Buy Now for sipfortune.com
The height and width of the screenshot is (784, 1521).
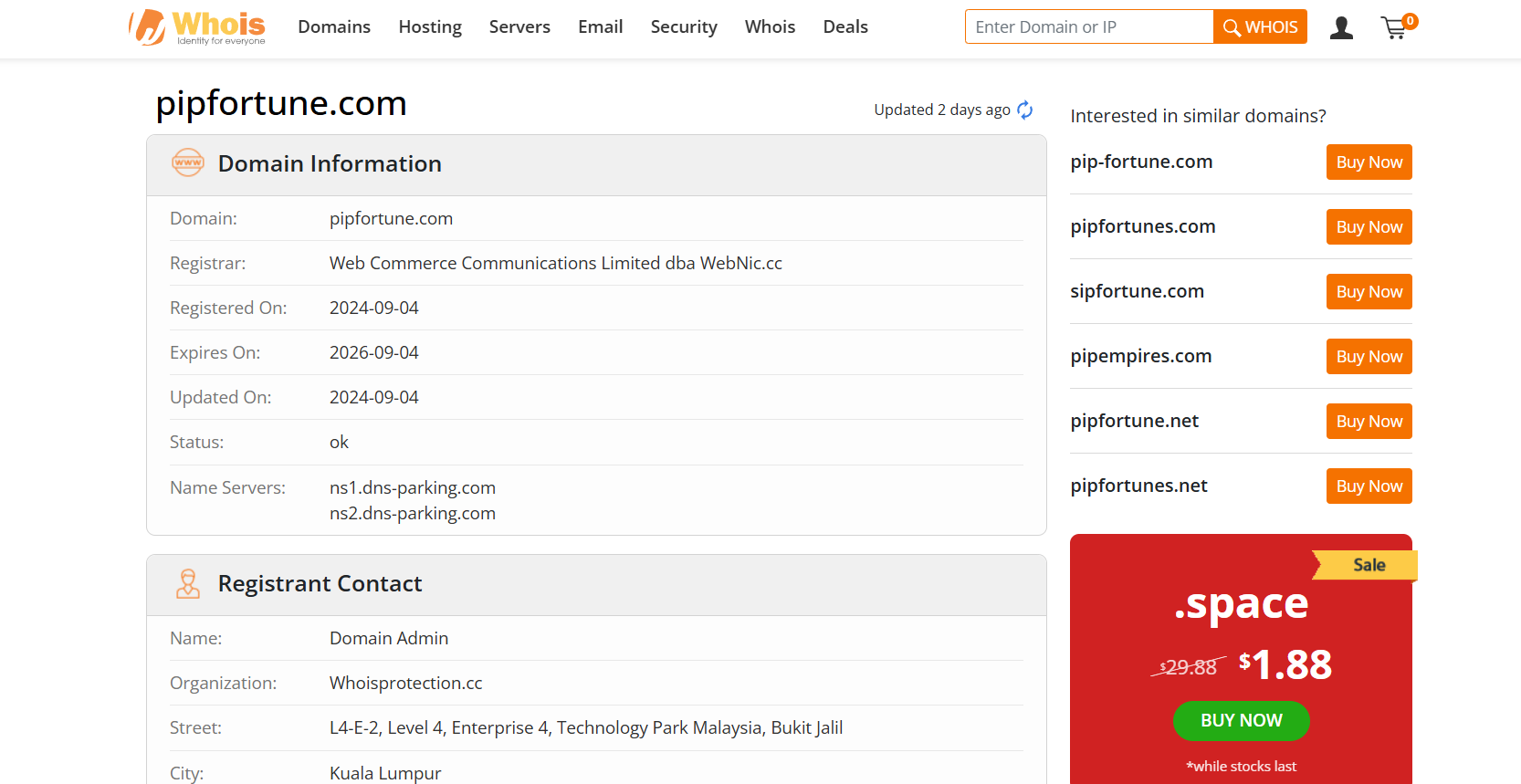pos(1369,292)
